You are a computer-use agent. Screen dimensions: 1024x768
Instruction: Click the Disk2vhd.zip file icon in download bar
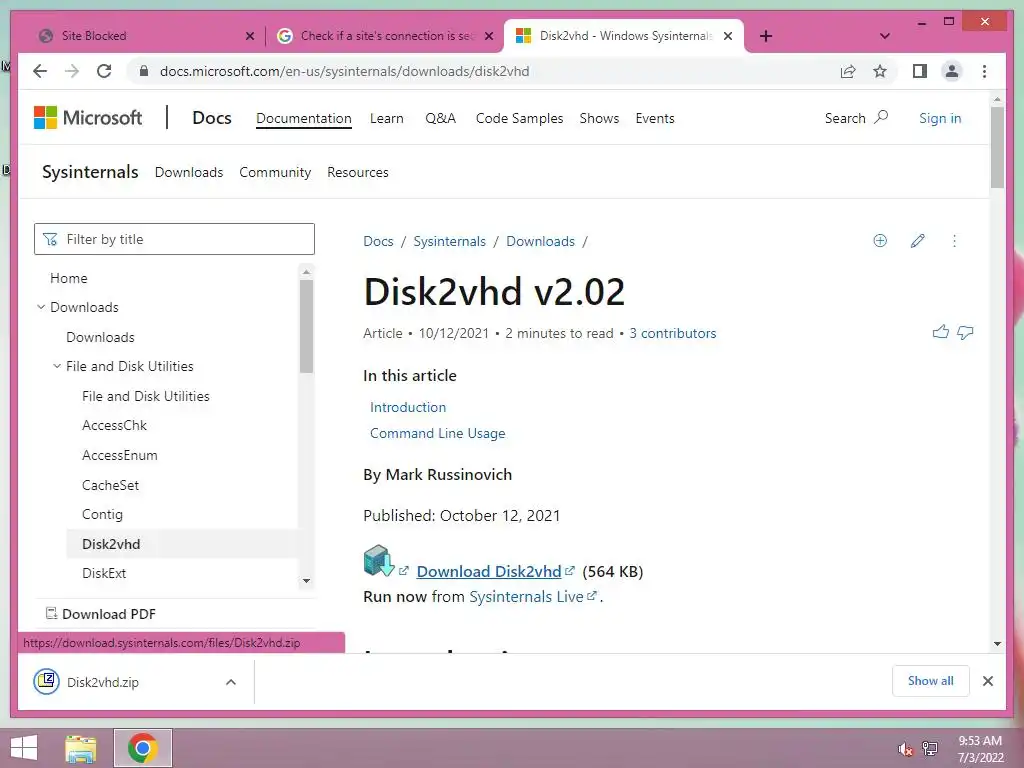point(46,681)
